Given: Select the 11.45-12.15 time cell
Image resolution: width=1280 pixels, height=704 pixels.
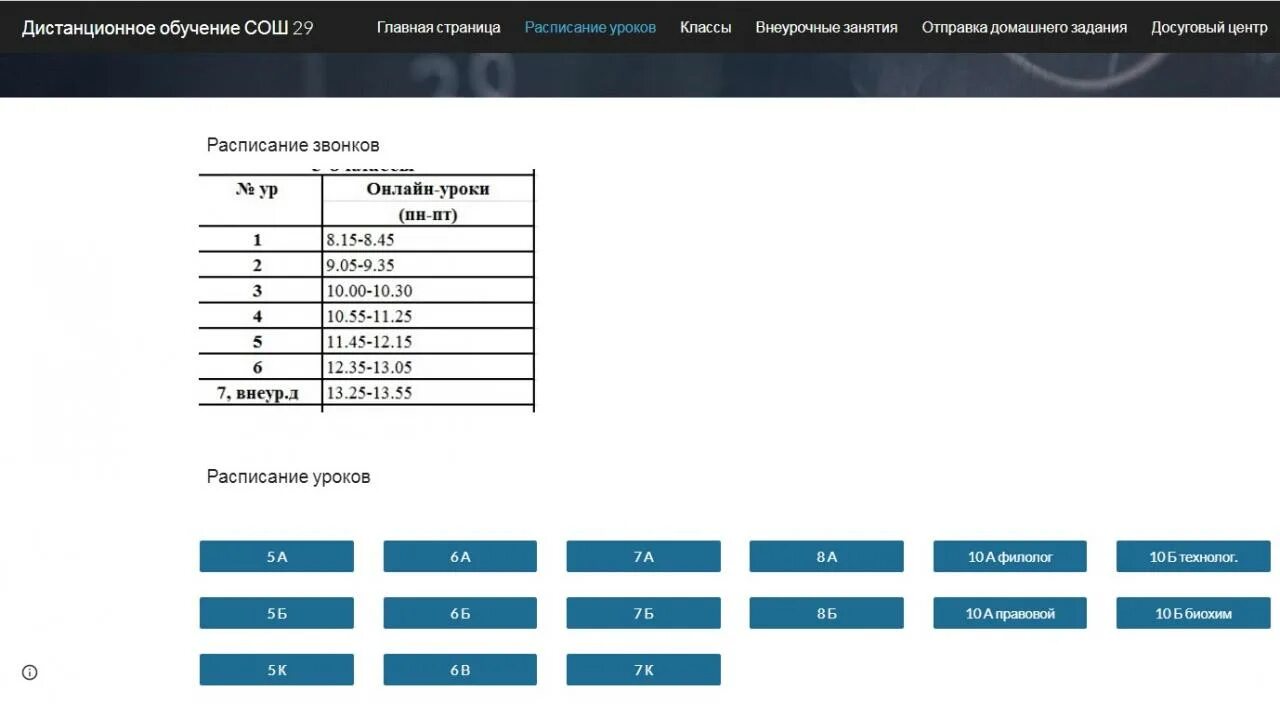Looking at the screenshot, I should point(428,342).
